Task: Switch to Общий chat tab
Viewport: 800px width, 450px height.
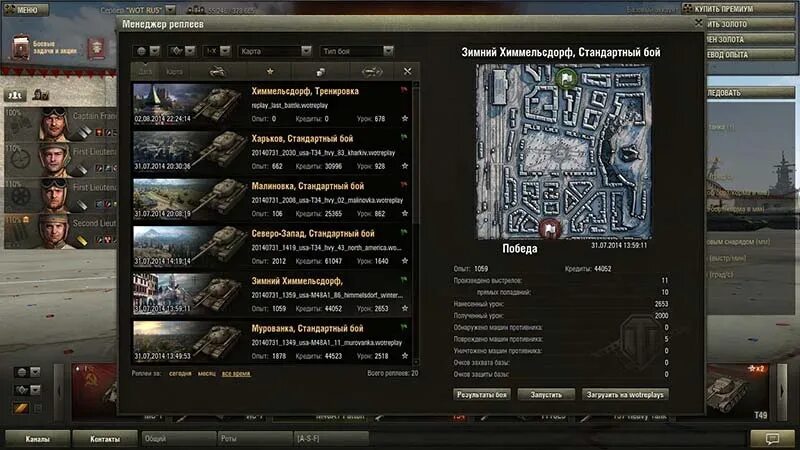Action: click(178, 438)
